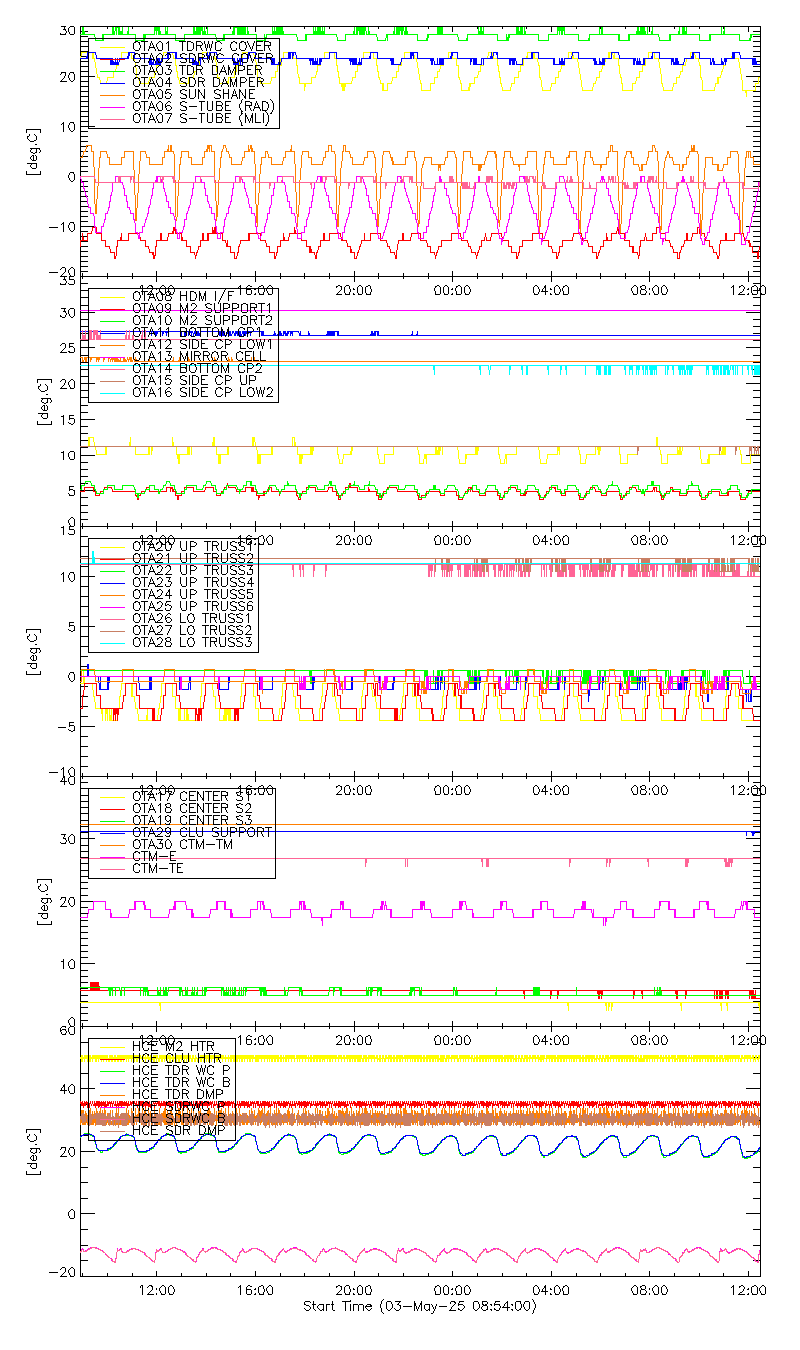Select the OTA15 SIDE CP UP legend label
Viewport: 800px width, 1350px height.
point(194,380)
